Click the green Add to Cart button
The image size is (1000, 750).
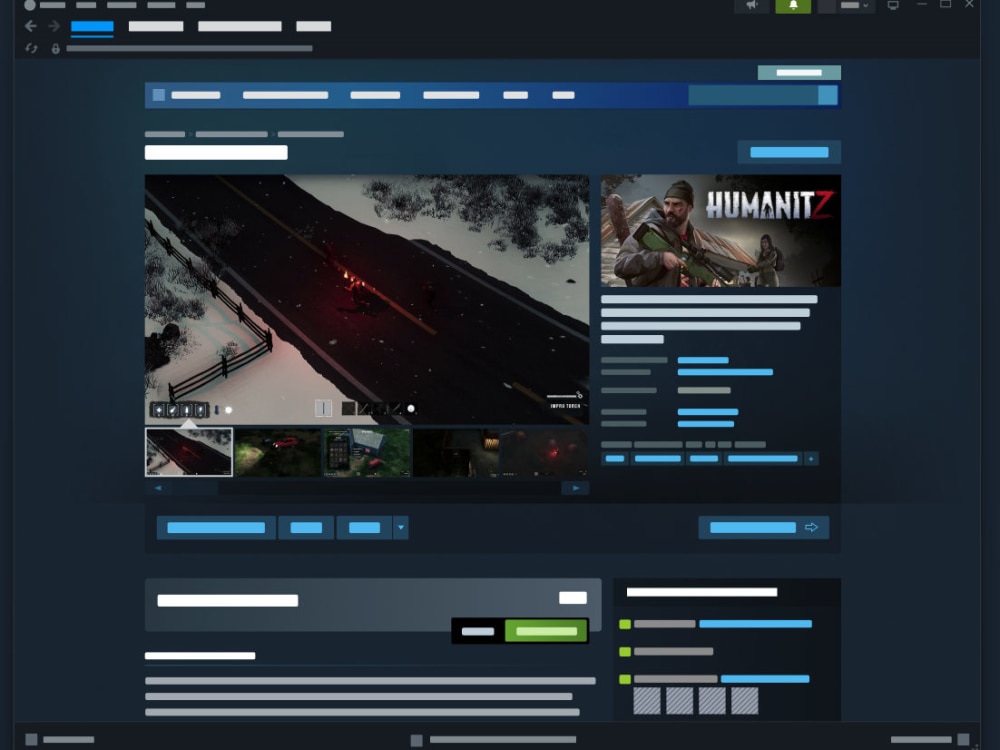coord(546,631)
